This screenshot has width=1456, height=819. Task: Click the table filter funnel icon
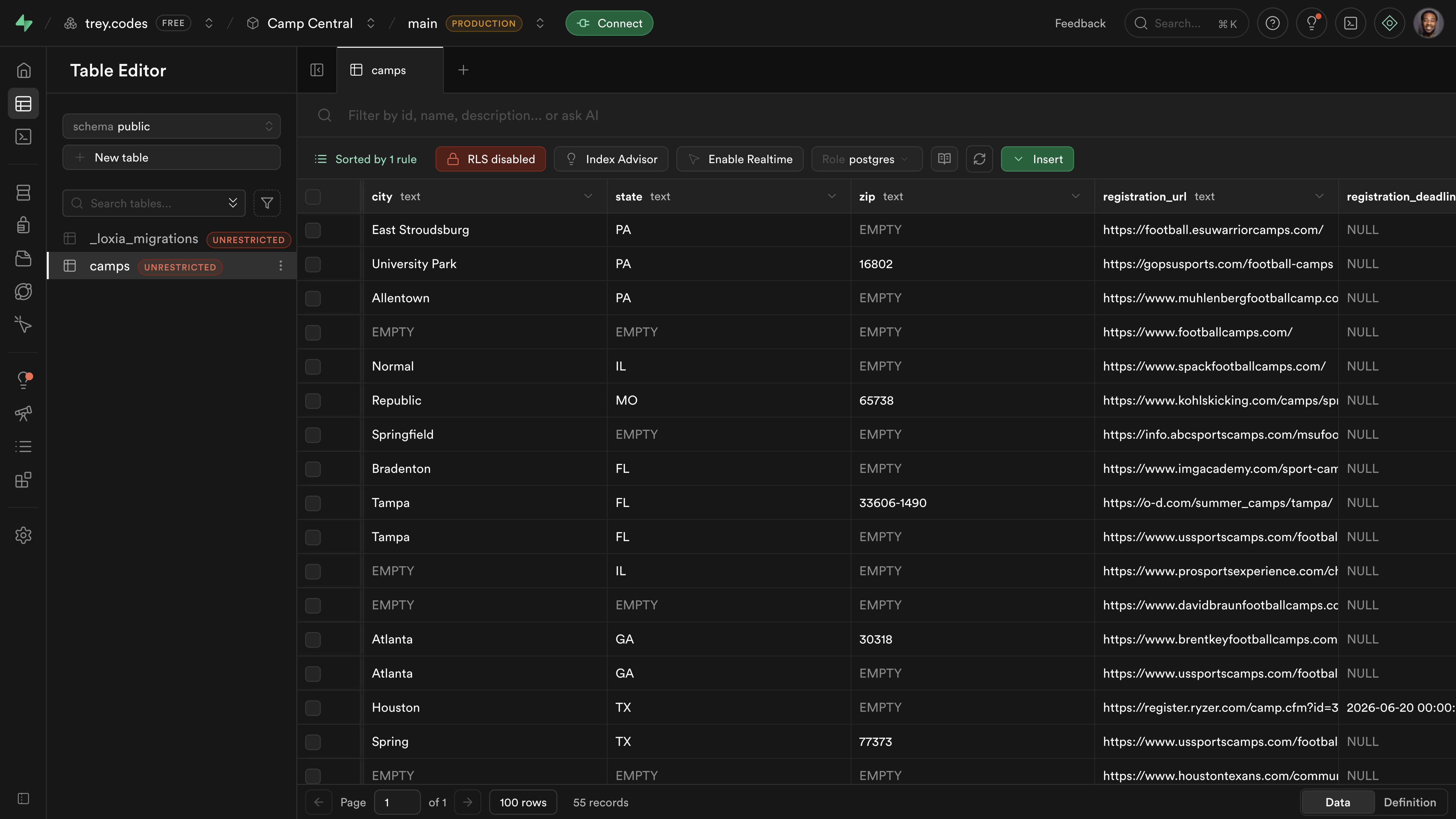coord(267,203)
